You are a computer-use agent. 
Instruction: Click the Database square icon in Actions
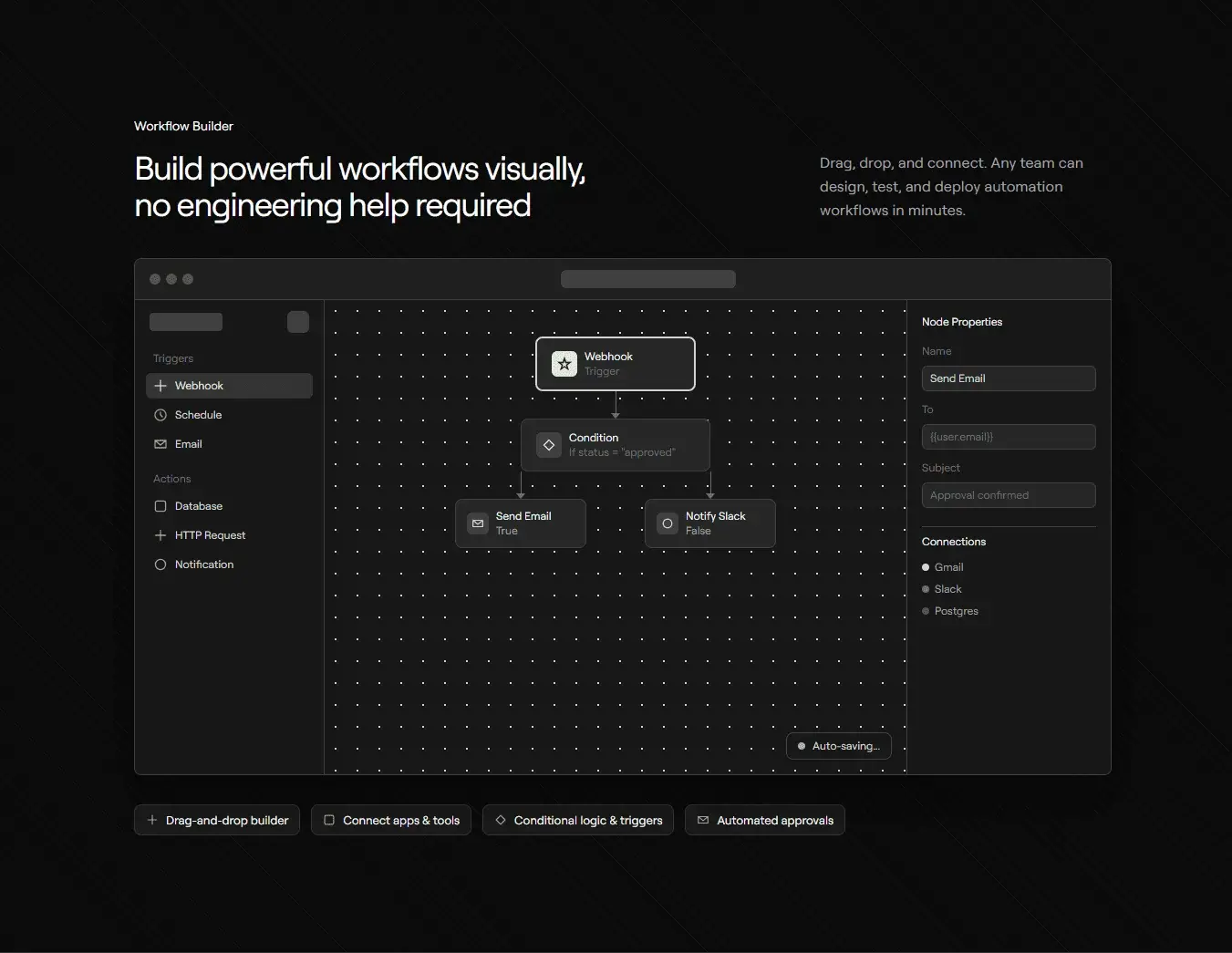(160, 506)
